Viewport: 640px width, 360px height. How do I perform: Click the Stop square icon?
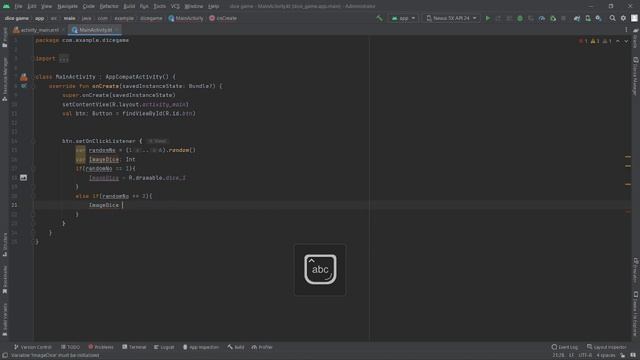click(564, 18)
